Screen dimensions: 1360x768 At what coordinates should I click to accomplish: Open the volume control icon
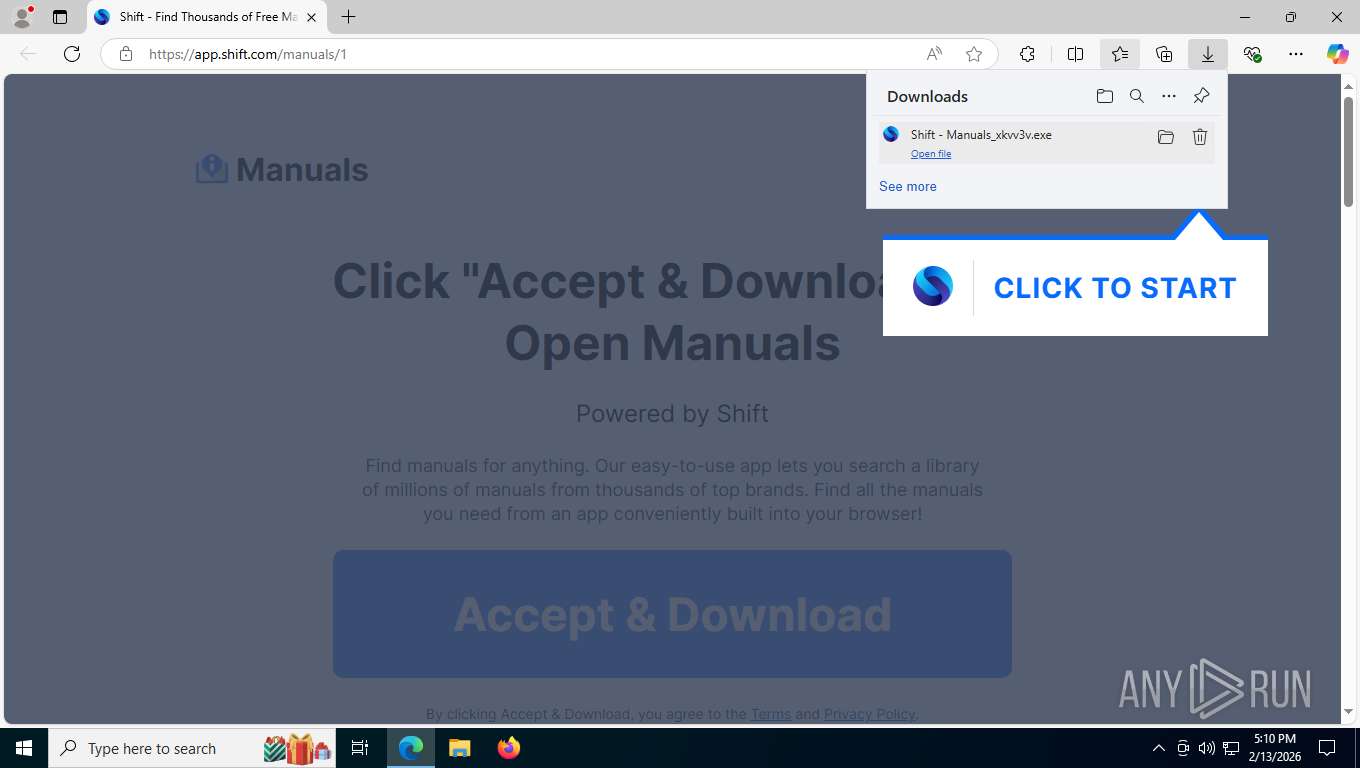(x=1206, y=748)
